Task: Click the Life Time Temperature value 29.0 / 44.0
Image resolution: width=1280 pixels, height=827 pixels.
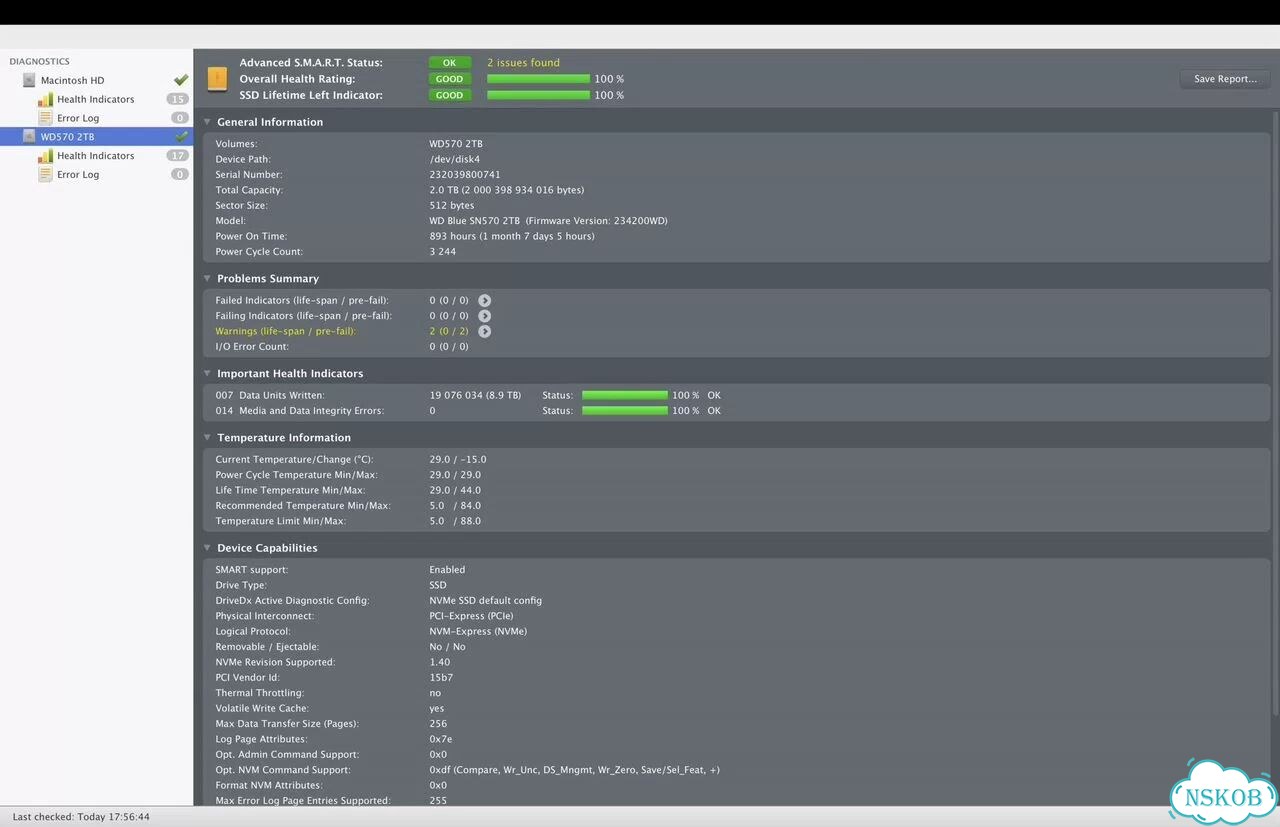Action: pos(455,491)
